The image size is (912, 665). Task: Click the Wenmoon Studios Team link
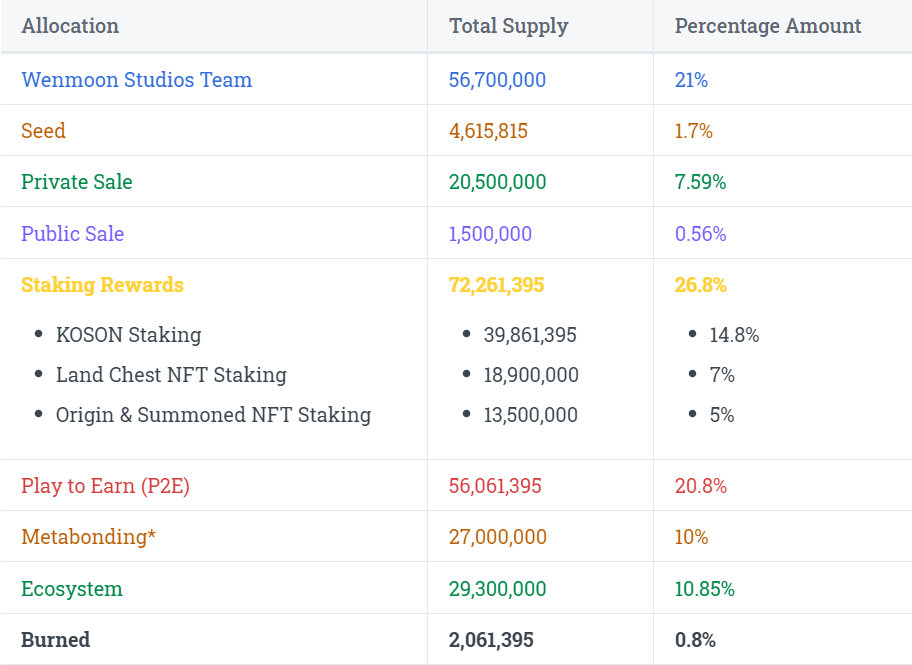(x=136, y=80)
